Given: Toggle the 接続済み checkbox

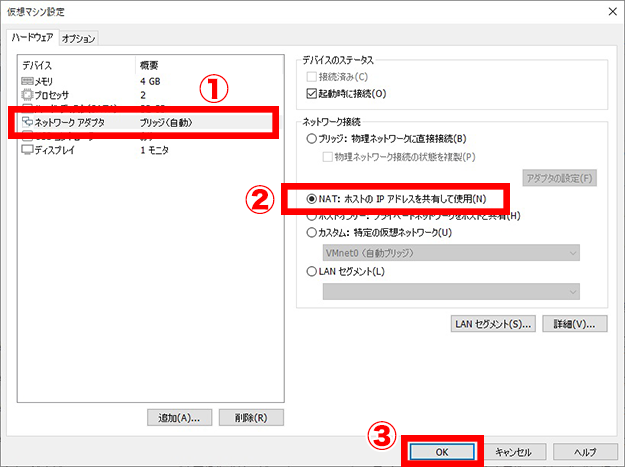Looking at the screenshot, I should (311, 77).
